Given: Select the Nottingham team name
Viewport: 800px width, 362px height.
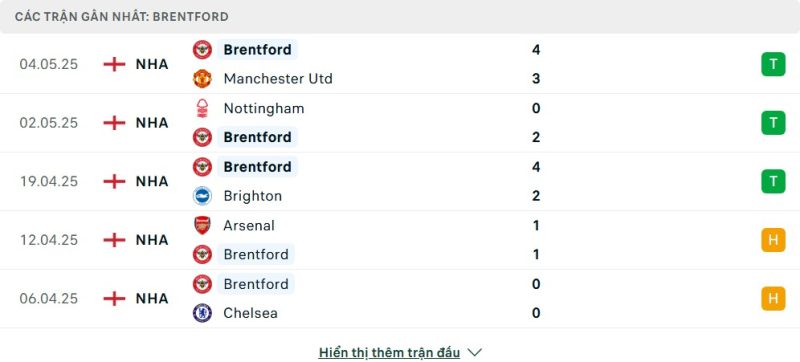Looking at the screenshot, I should pos(264,109).
